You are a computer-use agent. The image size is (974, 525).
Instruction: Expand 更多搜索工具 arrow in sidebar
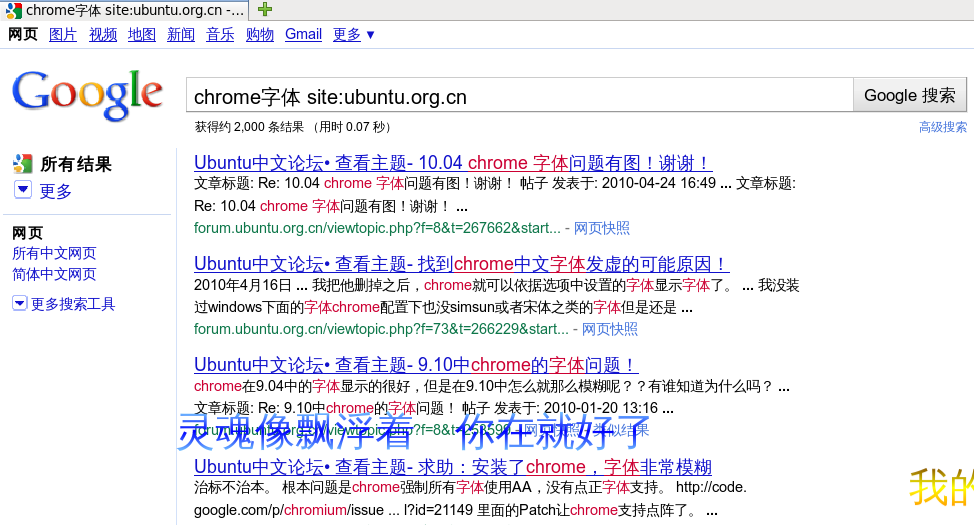(19, 303)
